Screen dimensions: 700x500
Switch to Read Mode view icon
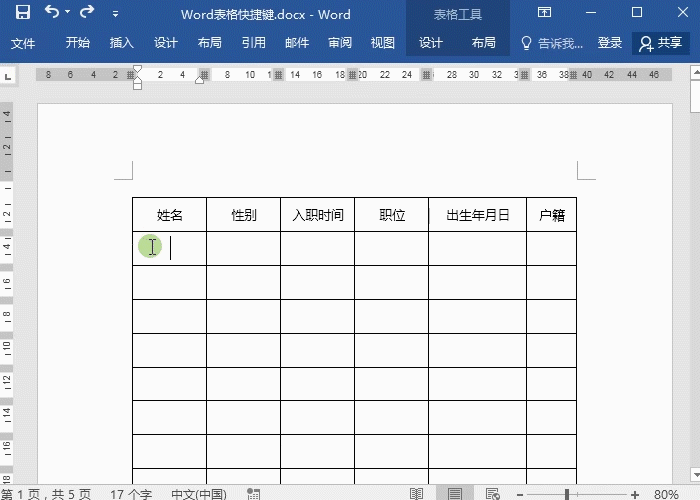[x=417, y=494]
